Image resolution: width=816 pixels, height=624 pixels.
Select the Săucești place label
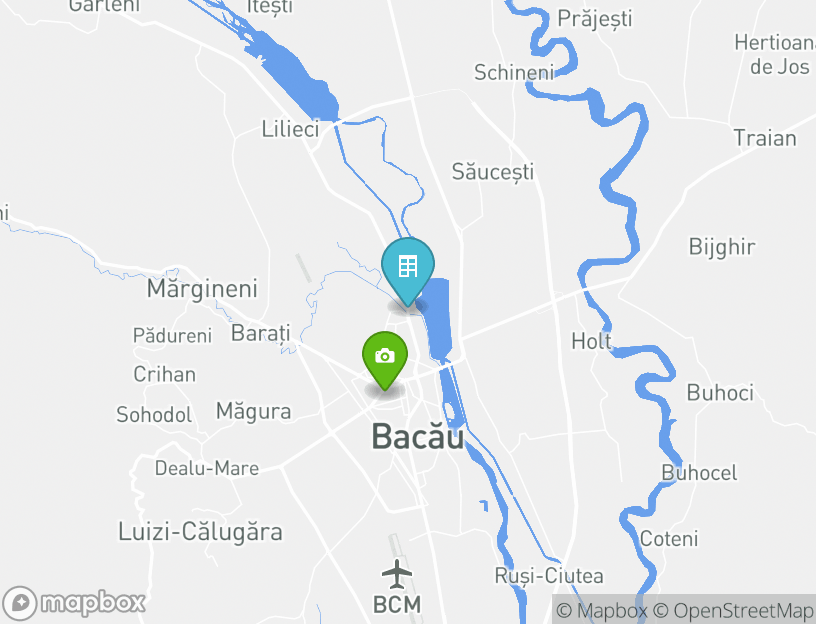point(492,172)
